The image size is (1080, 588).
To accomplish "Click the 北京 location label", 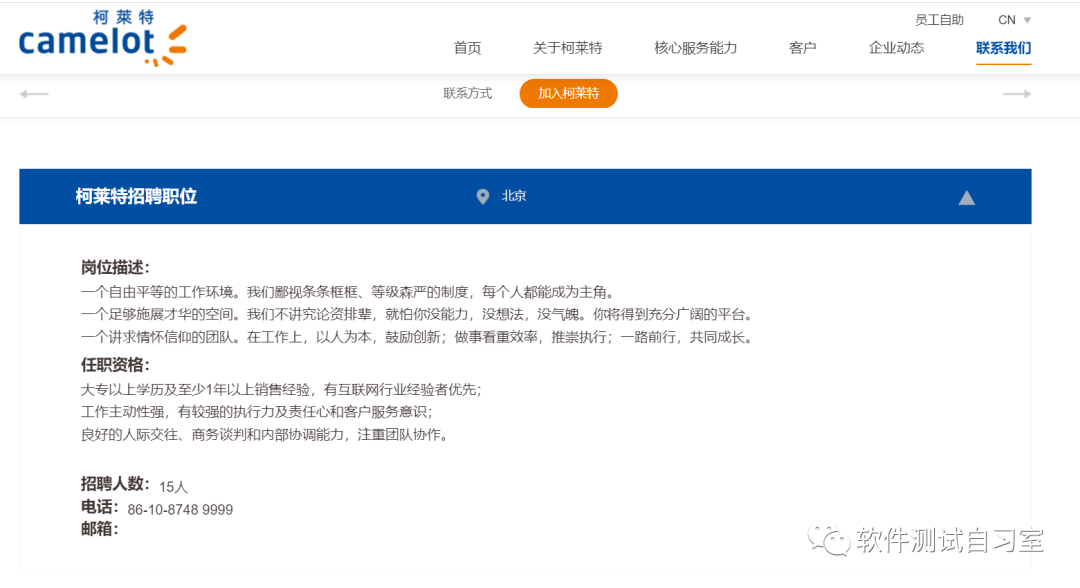I will [514, 197].
